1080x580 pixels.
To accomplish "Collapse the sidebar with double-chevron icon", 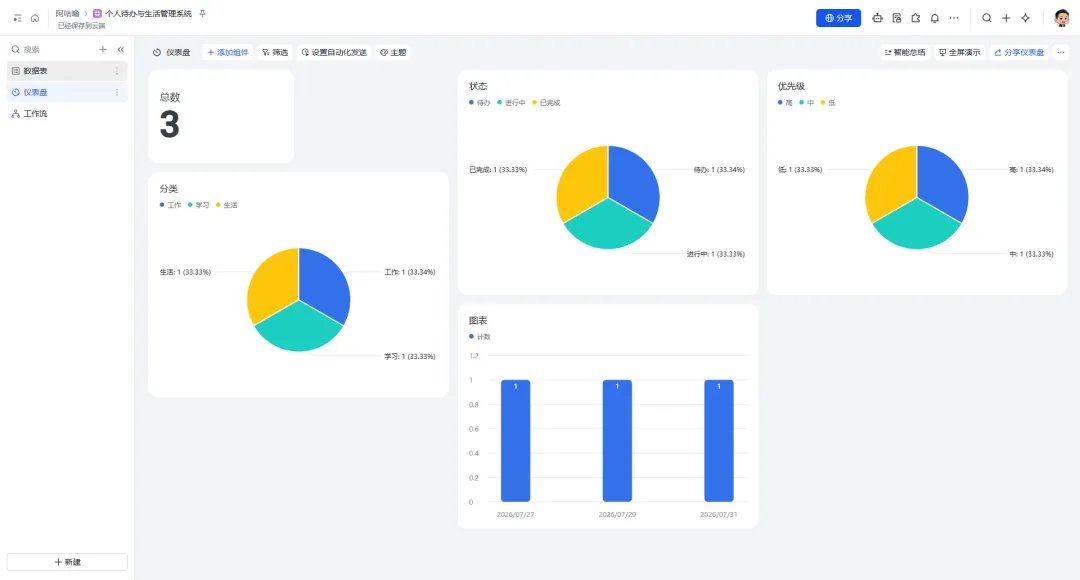I will coord(121,50).
